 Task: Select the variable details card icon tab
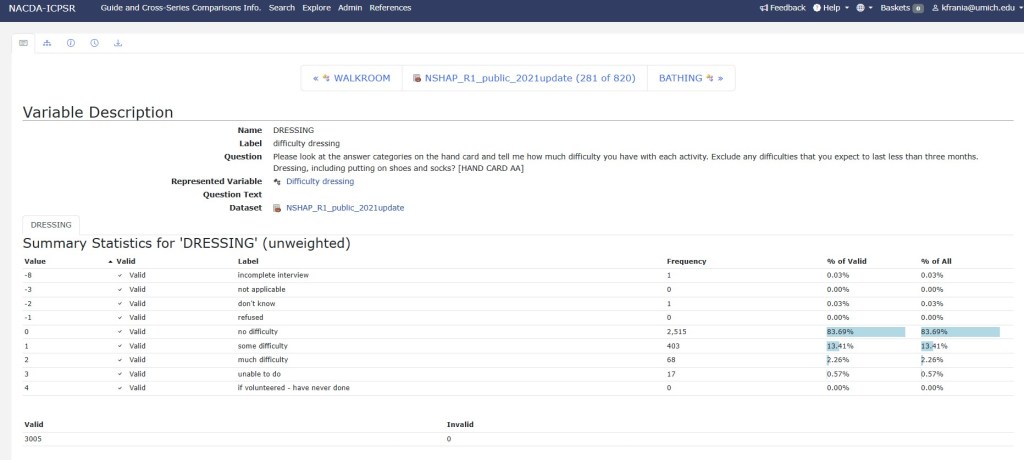tap(24, 44)
